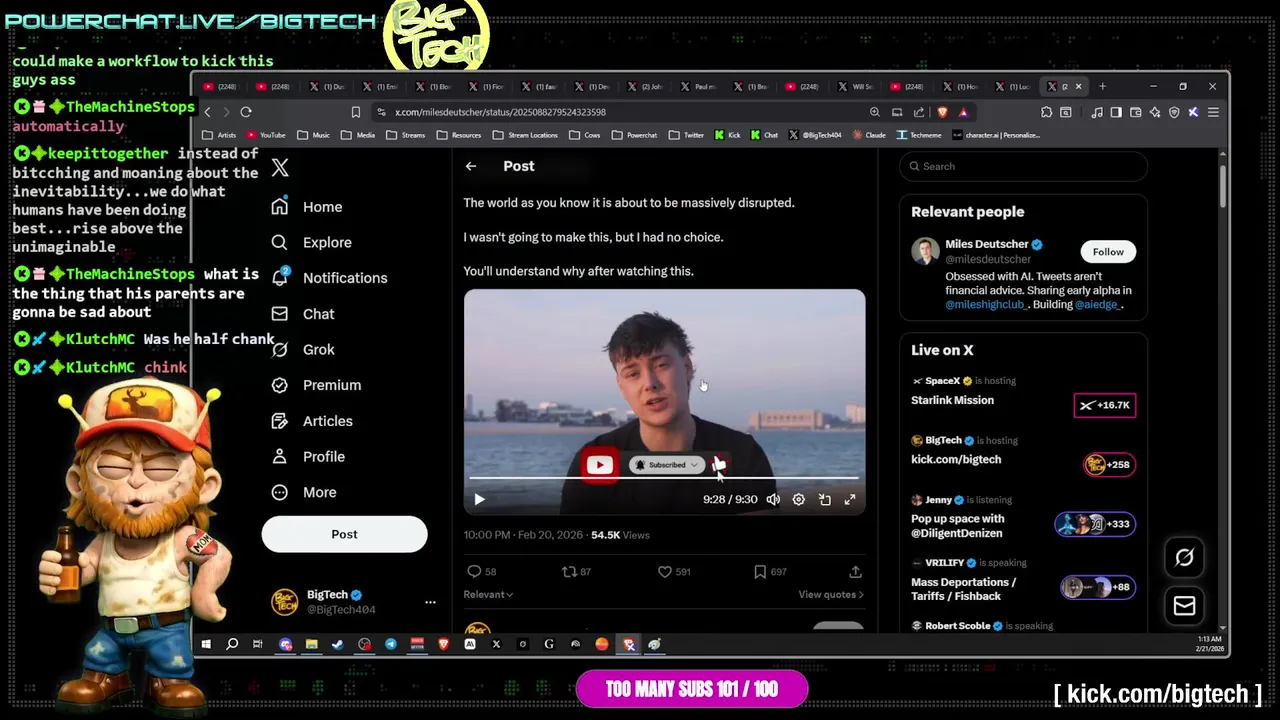
Task: Toggle picture-in-picture for the video
Action: tap(824, 499)
